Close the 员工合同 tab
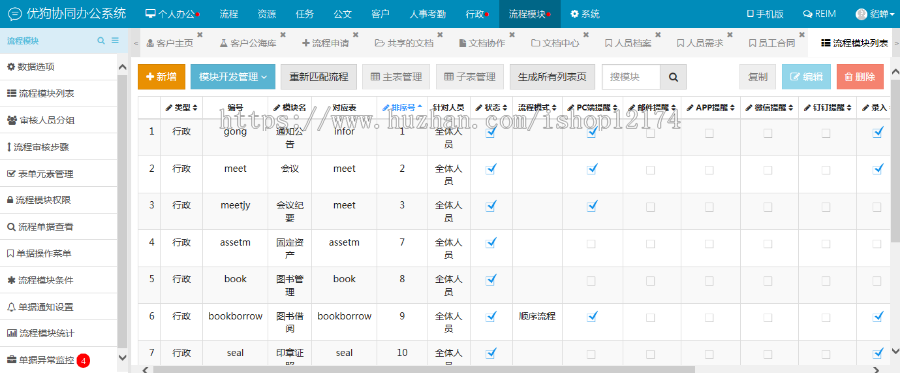This screenshot has width=900, height=373. coord(802,34)
